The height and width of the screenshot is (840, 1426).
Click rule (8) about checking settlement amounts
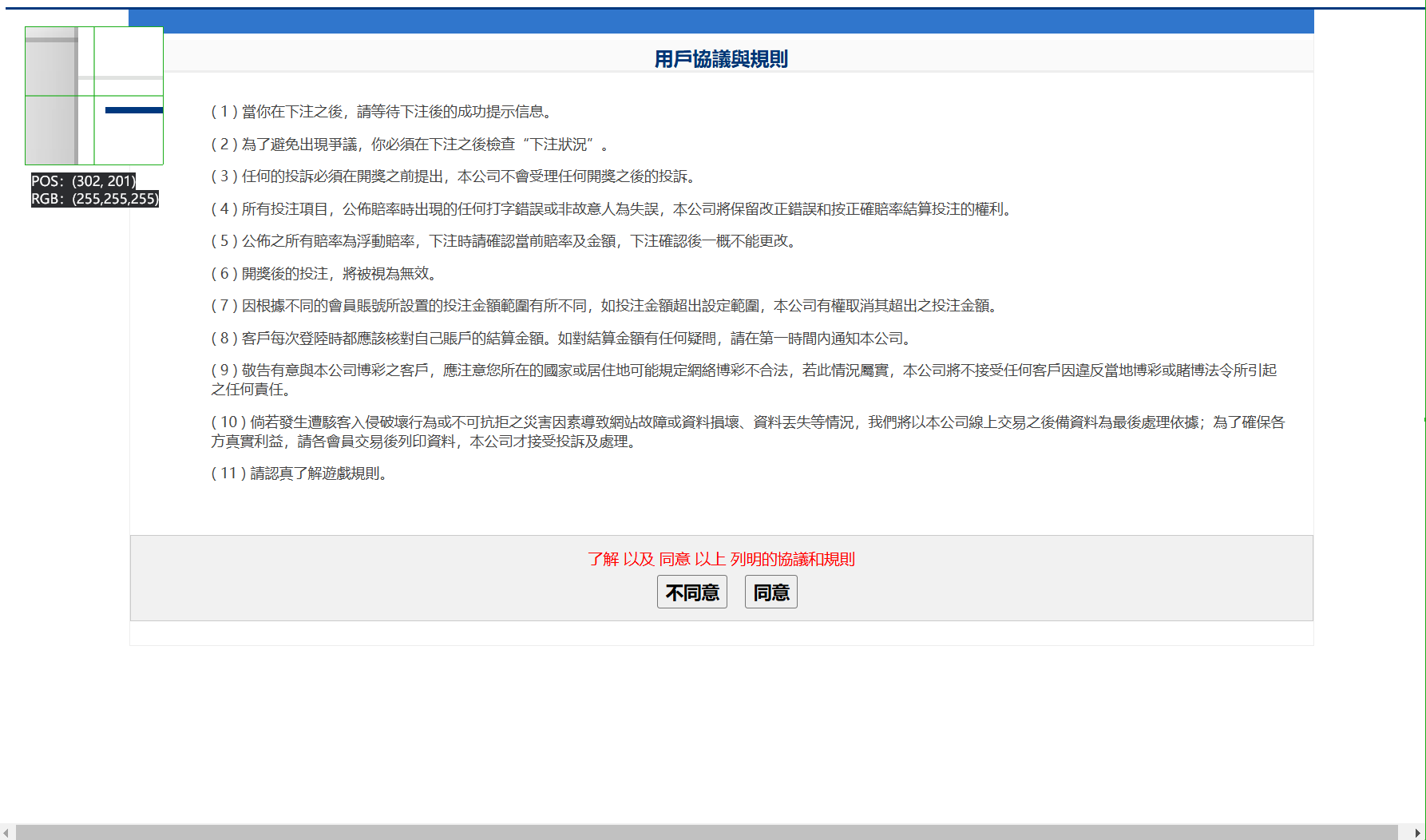point(562,339)
